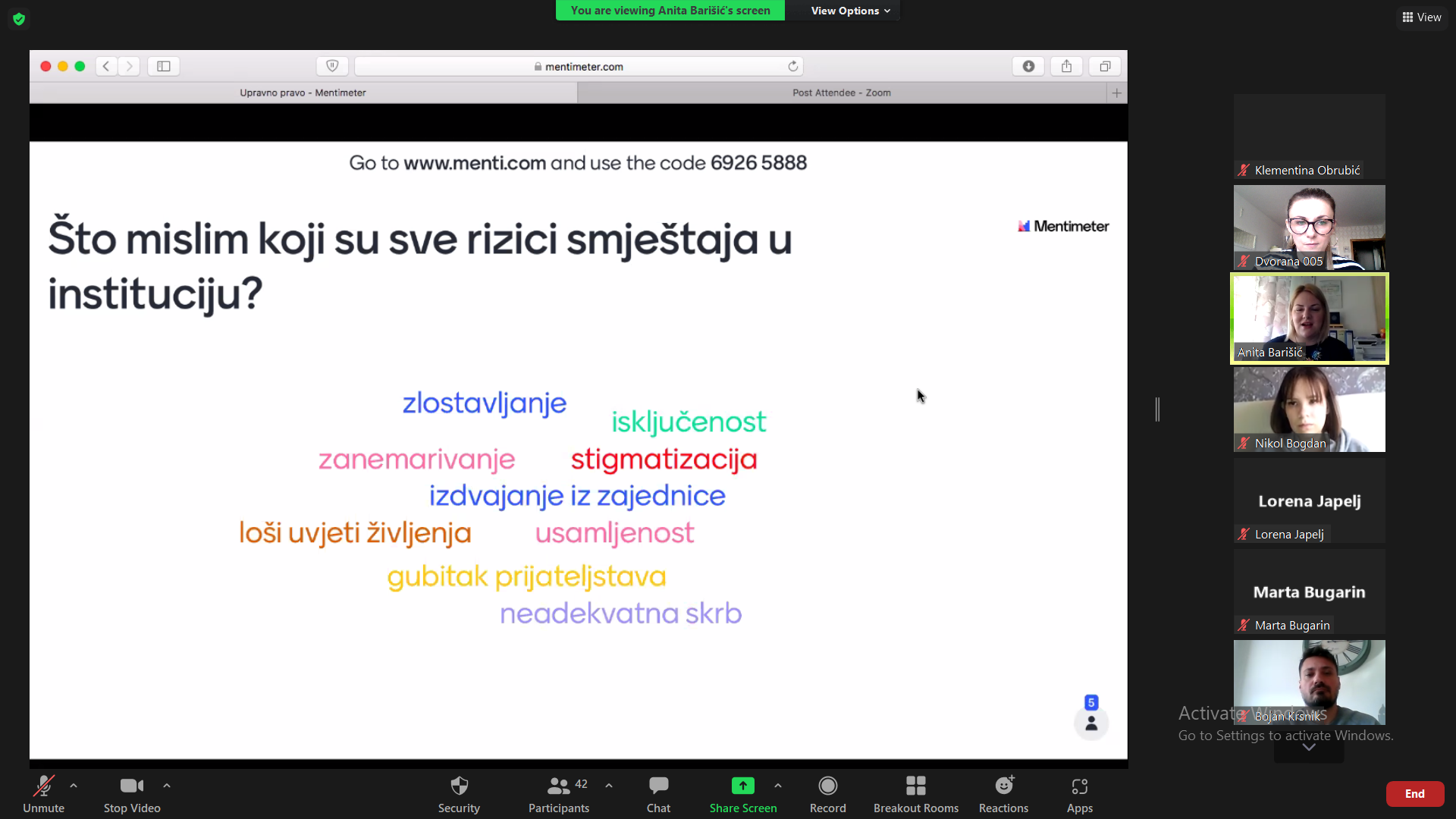Viewport: 1456px width, 819px height.
Task: Click Safari share icon
Action: [x=1066, y=67]
